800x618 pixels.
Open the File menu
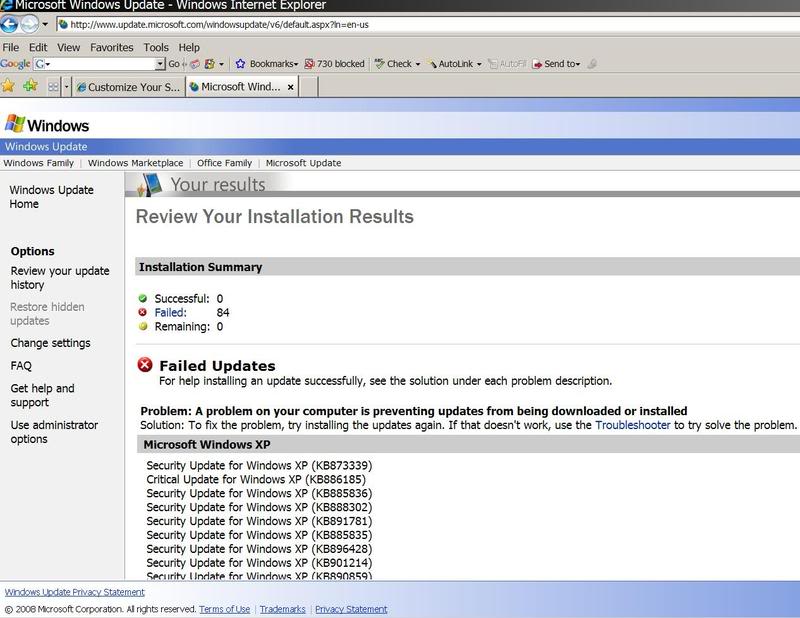click(11, 47)
